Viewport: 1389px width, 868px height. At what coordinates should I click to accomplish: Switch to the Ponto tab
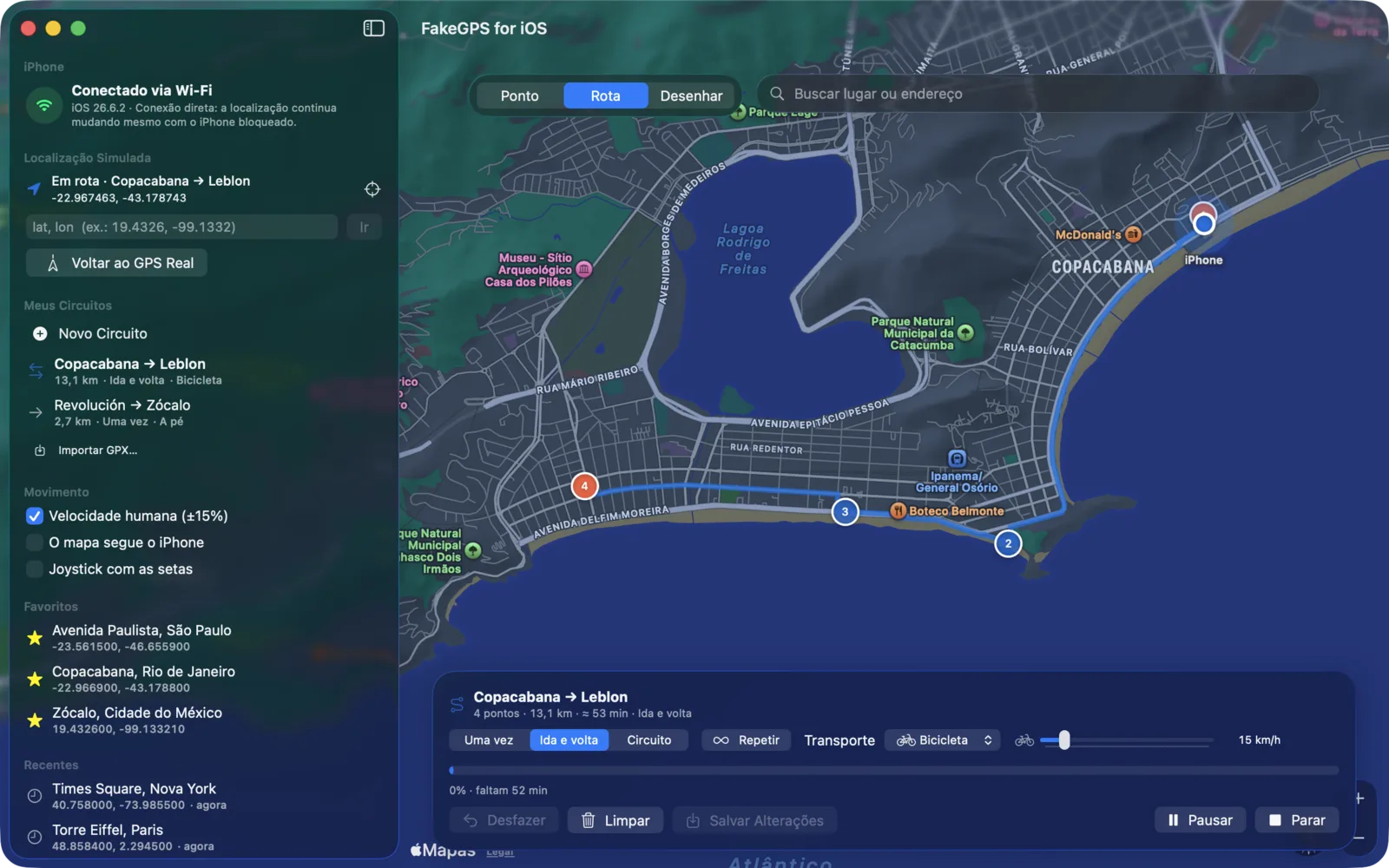519,95
